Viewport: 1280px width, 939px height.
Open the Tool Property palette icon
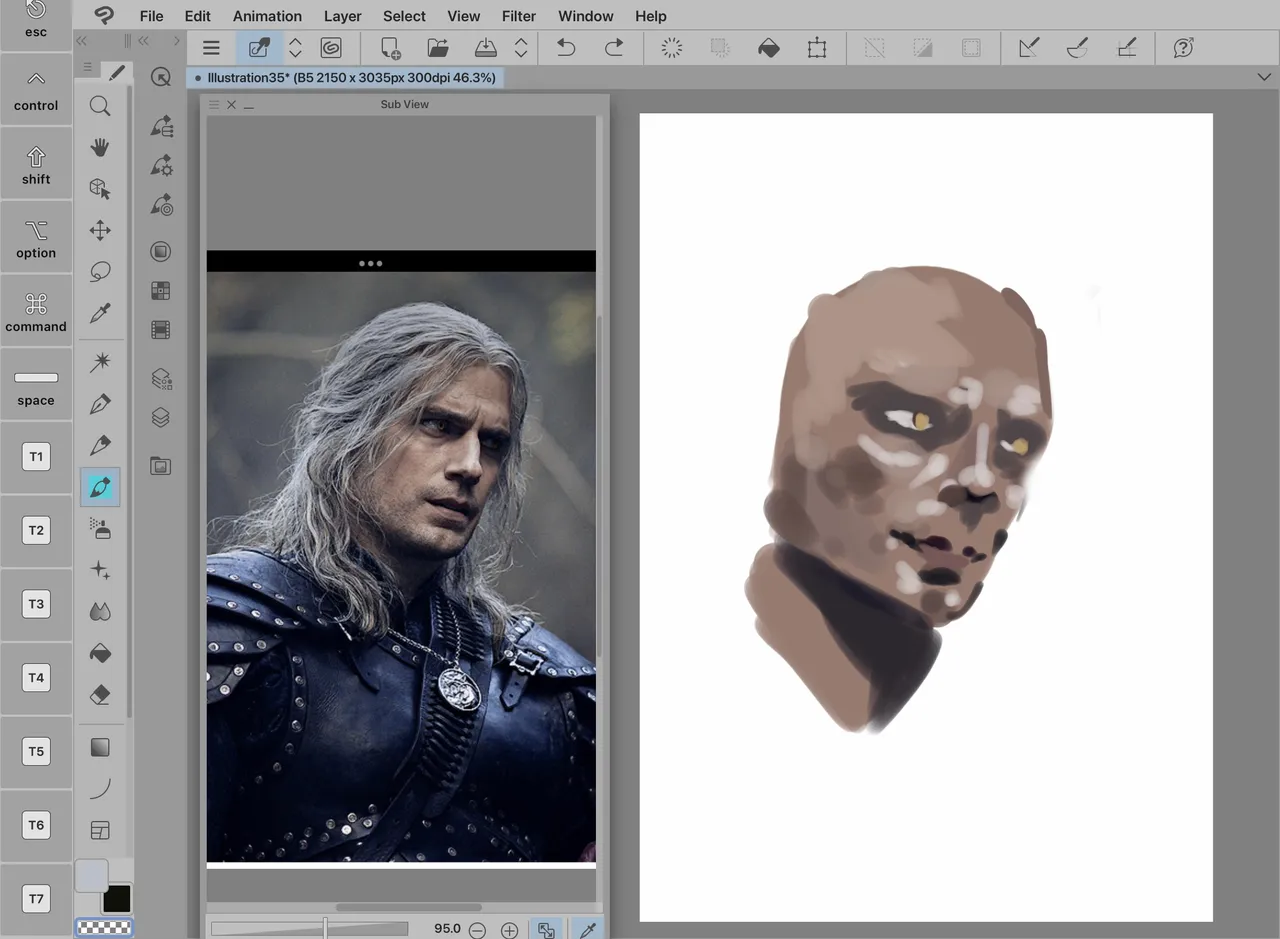click(161, 165)
